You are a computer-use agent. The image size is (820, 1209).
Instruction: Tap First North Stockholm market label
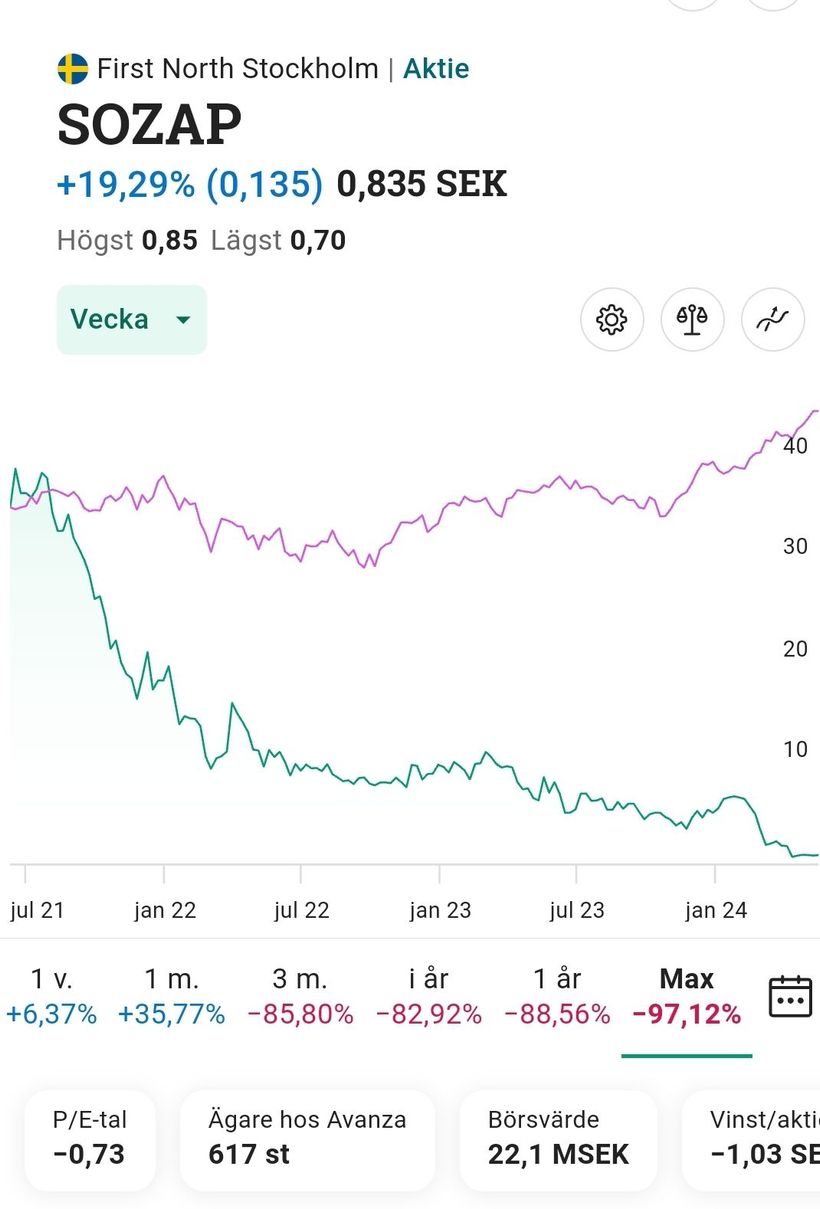click(238, 69)
